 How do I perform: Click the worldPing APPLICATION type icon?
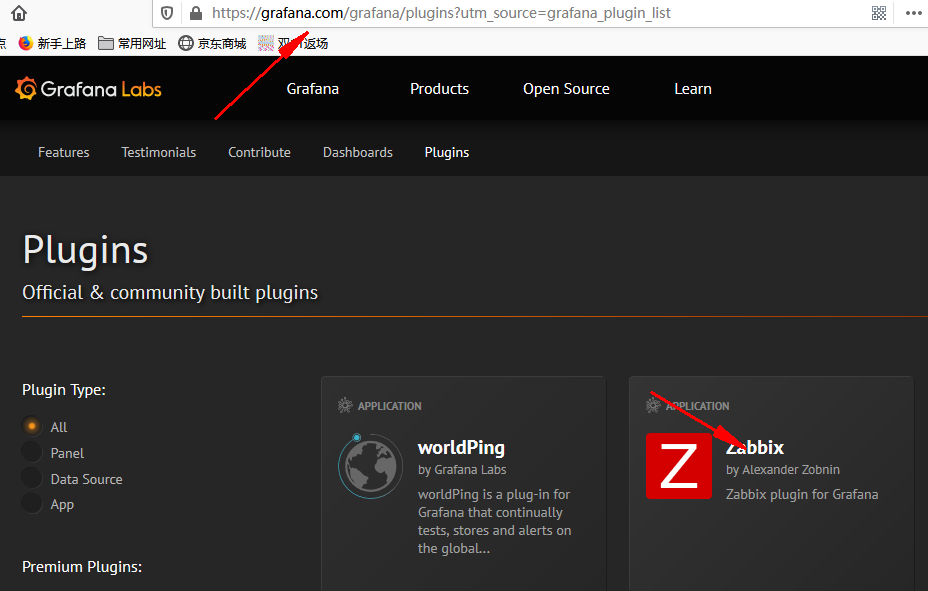coord(345,406)
